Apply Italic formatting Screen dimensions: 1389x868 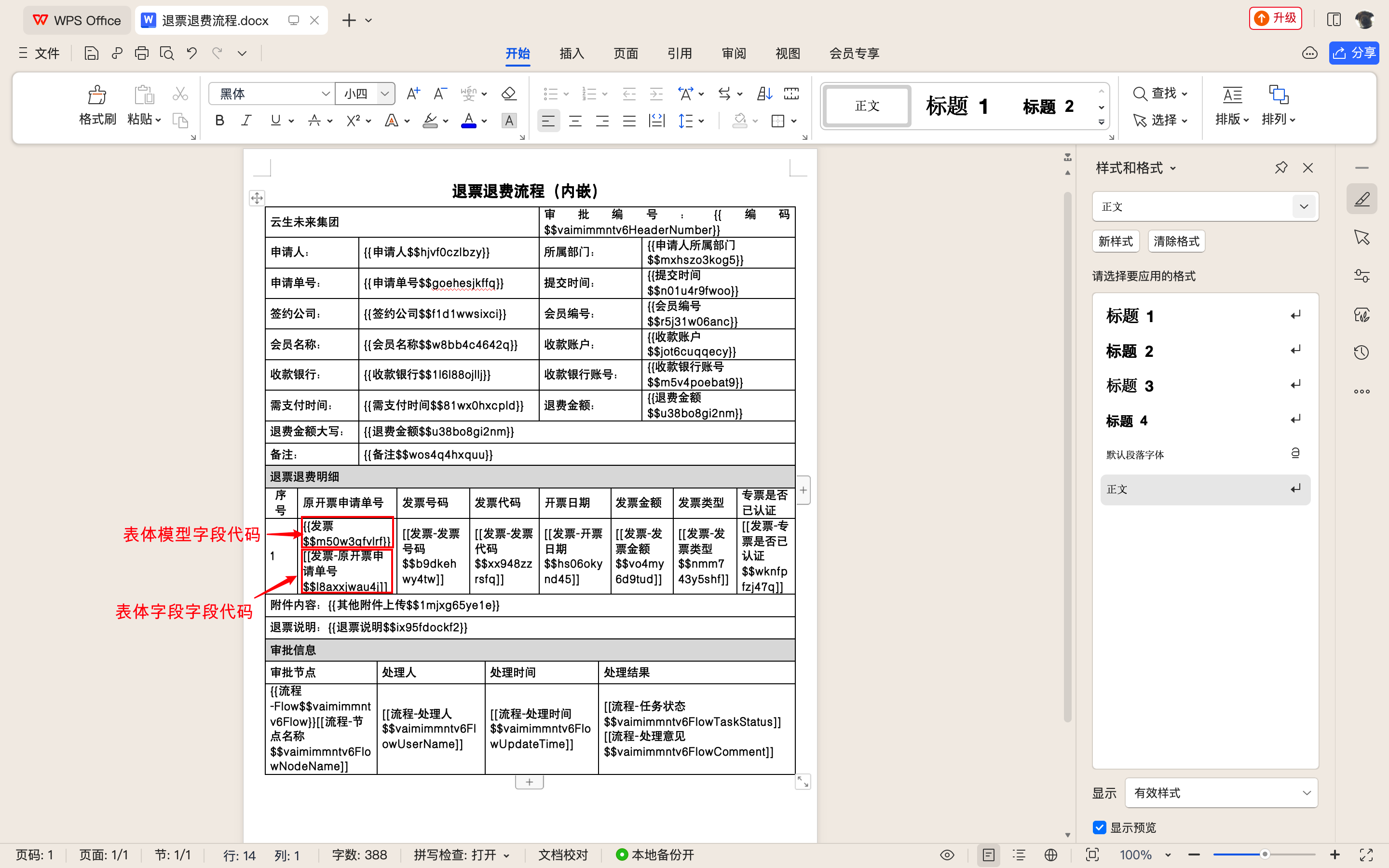point(246,121)
